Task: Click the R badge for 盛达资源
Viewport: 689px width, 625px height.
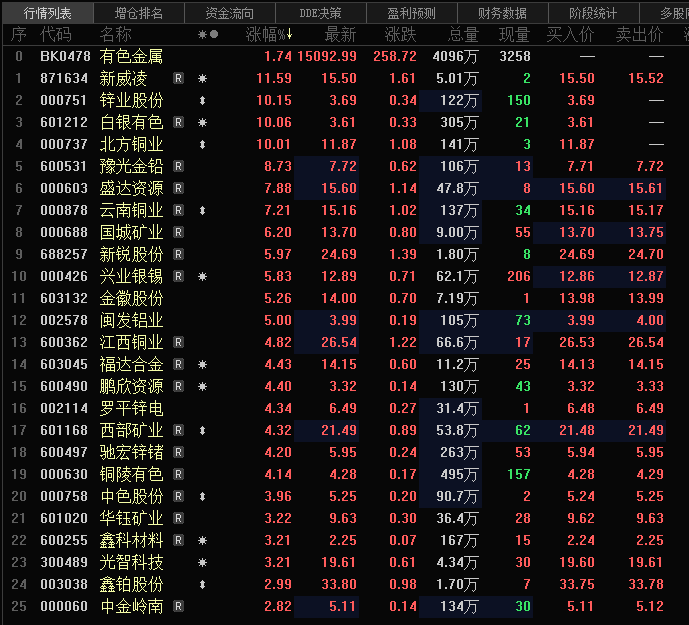Action: point(178,188)
